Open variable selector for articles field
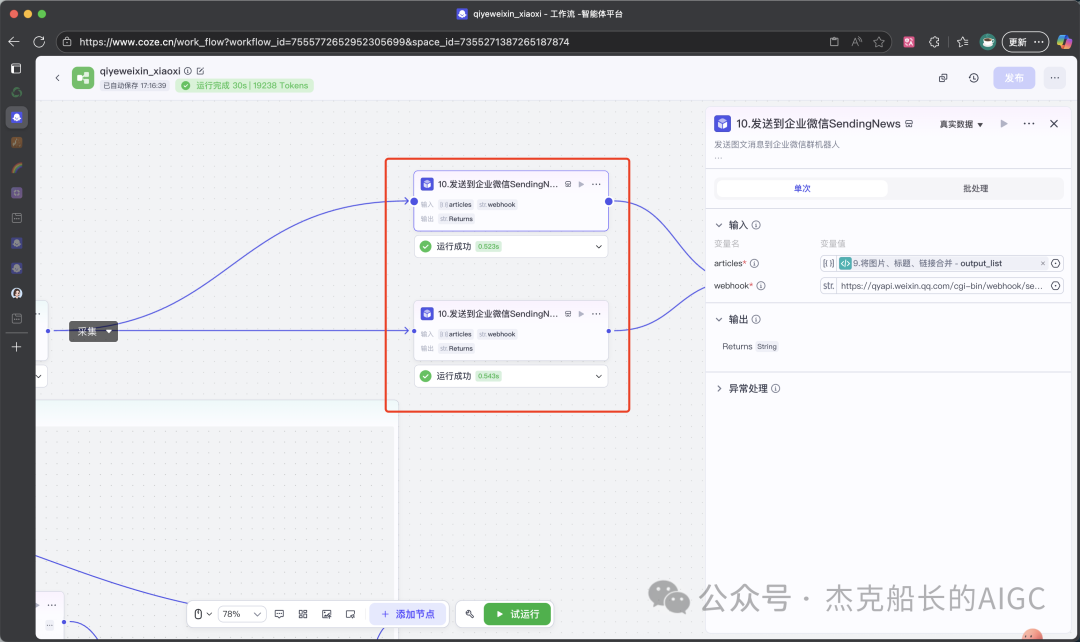Screen dimensions: 1080x642 [1055, 263]
